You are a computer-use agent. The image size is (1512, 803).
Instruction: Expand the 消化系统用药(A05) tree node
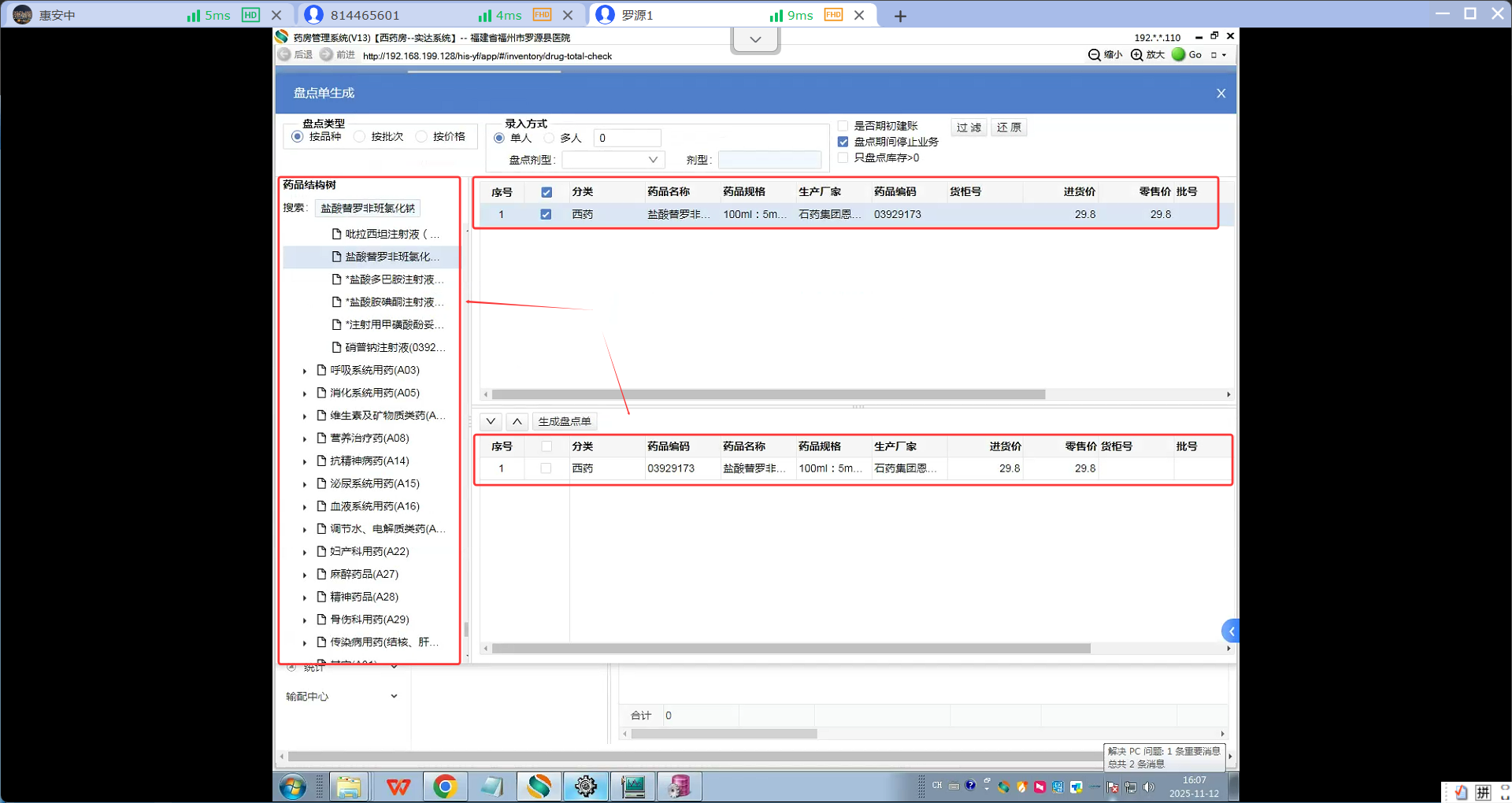(x=305, y=394)
